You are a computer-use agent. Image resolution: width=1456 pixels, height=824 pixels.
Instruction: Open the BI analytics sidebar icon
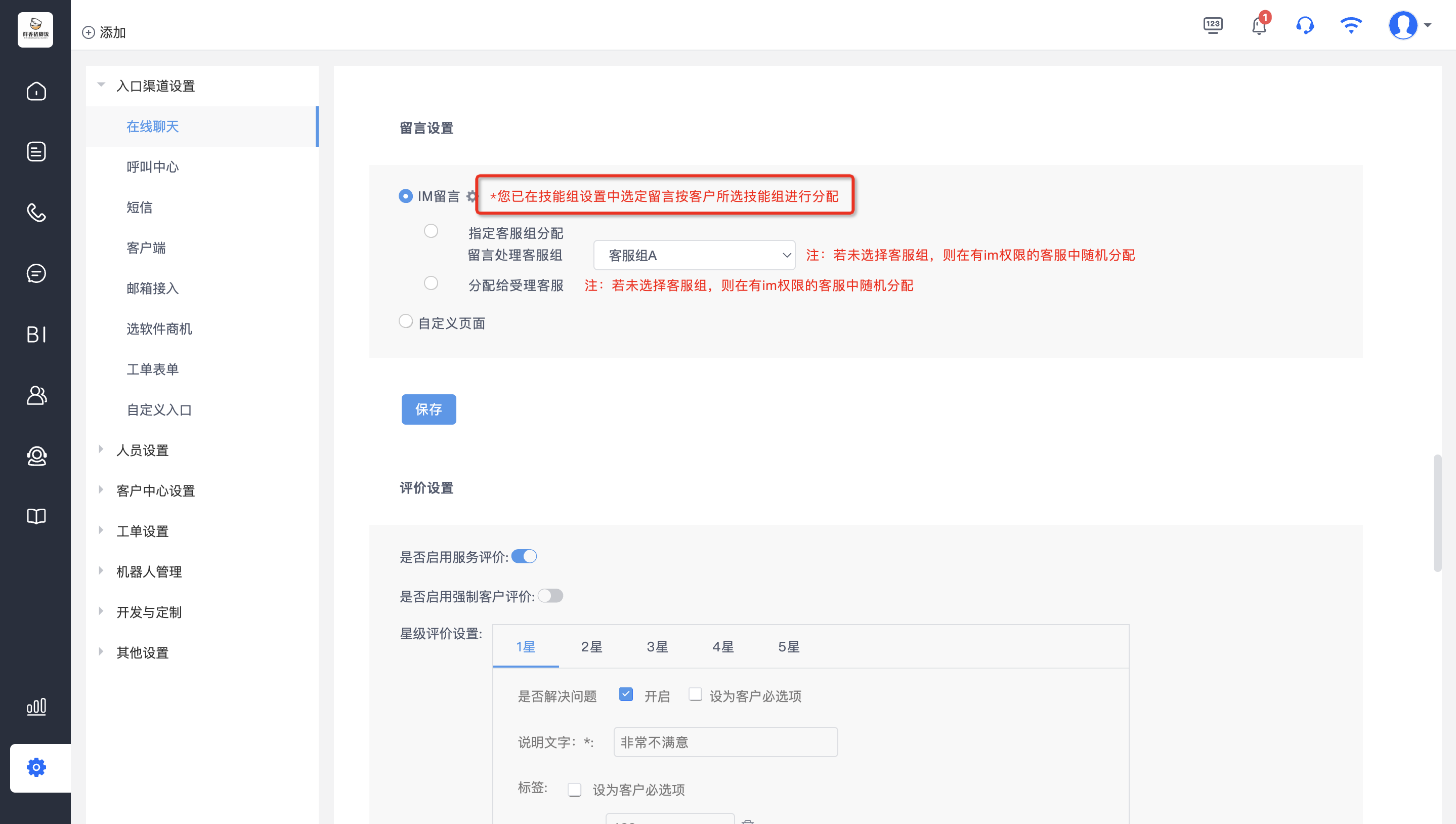point(36,334)
